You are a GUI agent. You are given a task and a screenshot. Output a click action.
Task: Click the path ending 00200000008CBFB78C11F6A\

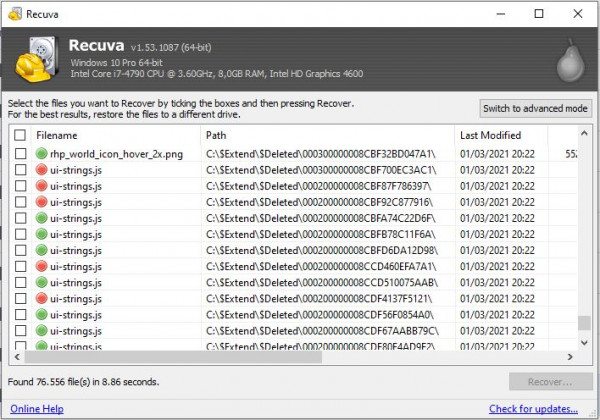pos(321,234)
